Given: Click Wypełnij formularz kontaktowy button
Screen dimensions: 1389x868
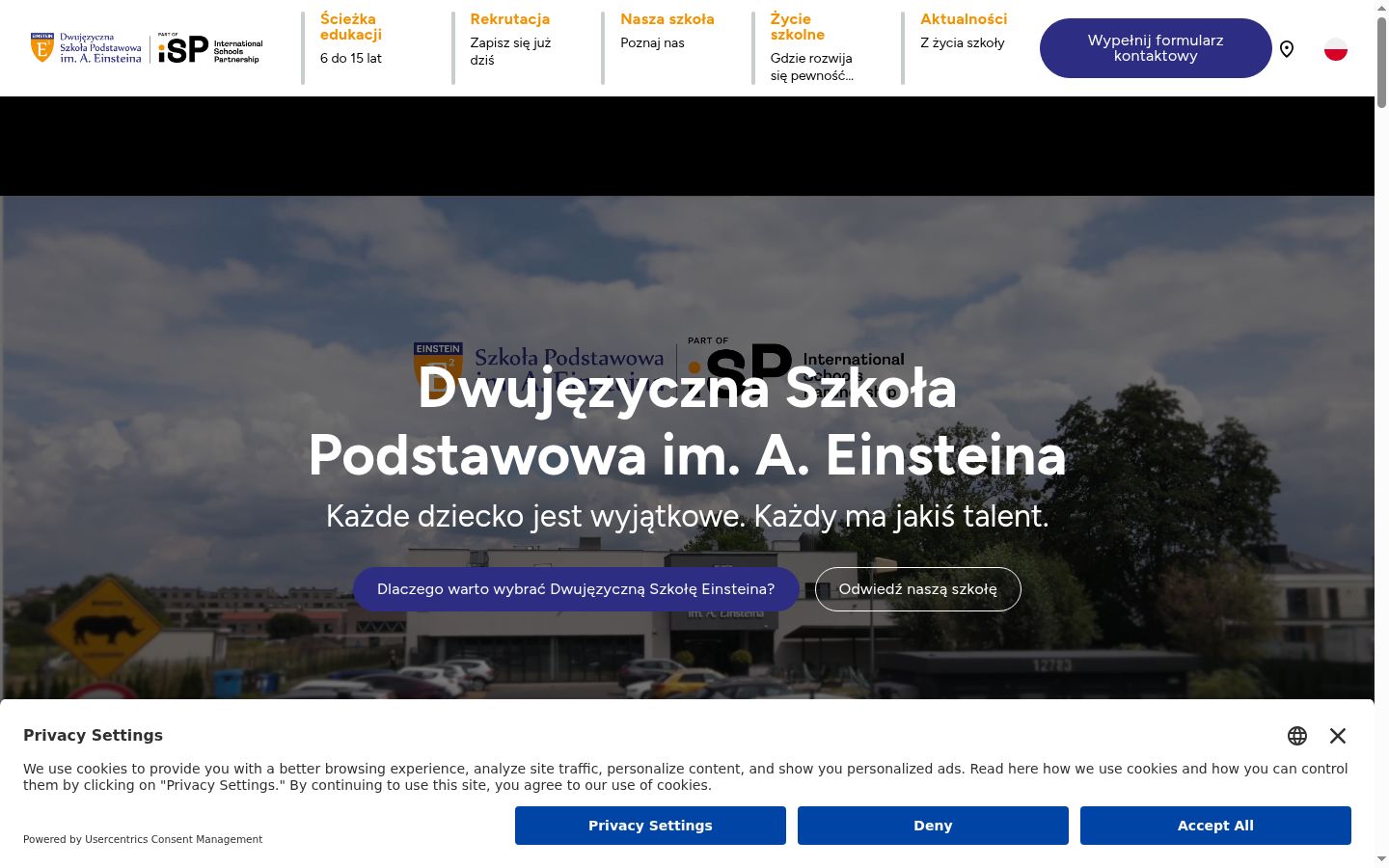Looking at the screenshot, I should [1156, 48].
